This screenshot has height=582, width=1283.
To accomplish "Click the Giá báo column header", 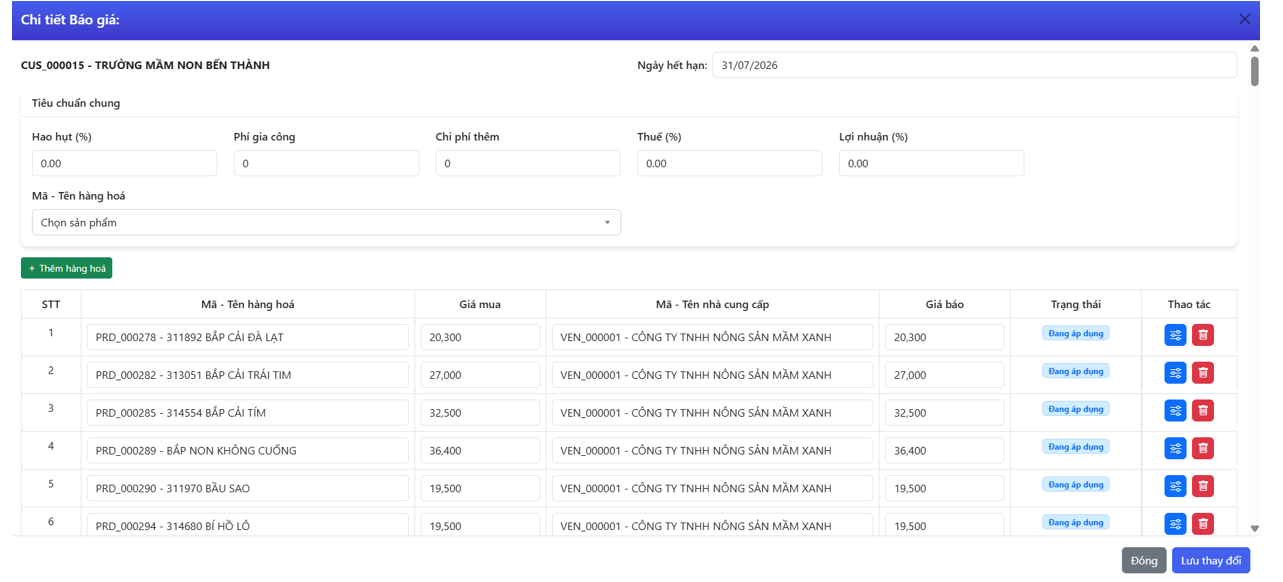I will 945,304.
